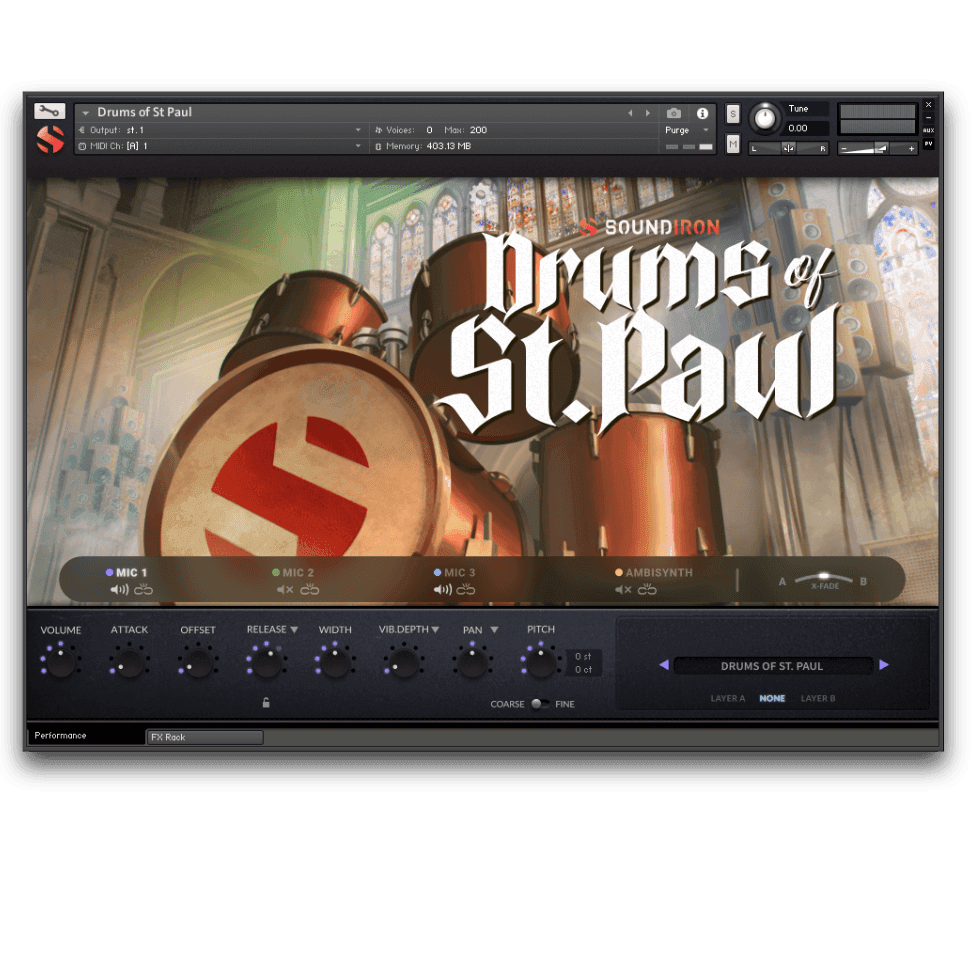Toggle the Coarse/Fine pitch switch

[539, 704]
